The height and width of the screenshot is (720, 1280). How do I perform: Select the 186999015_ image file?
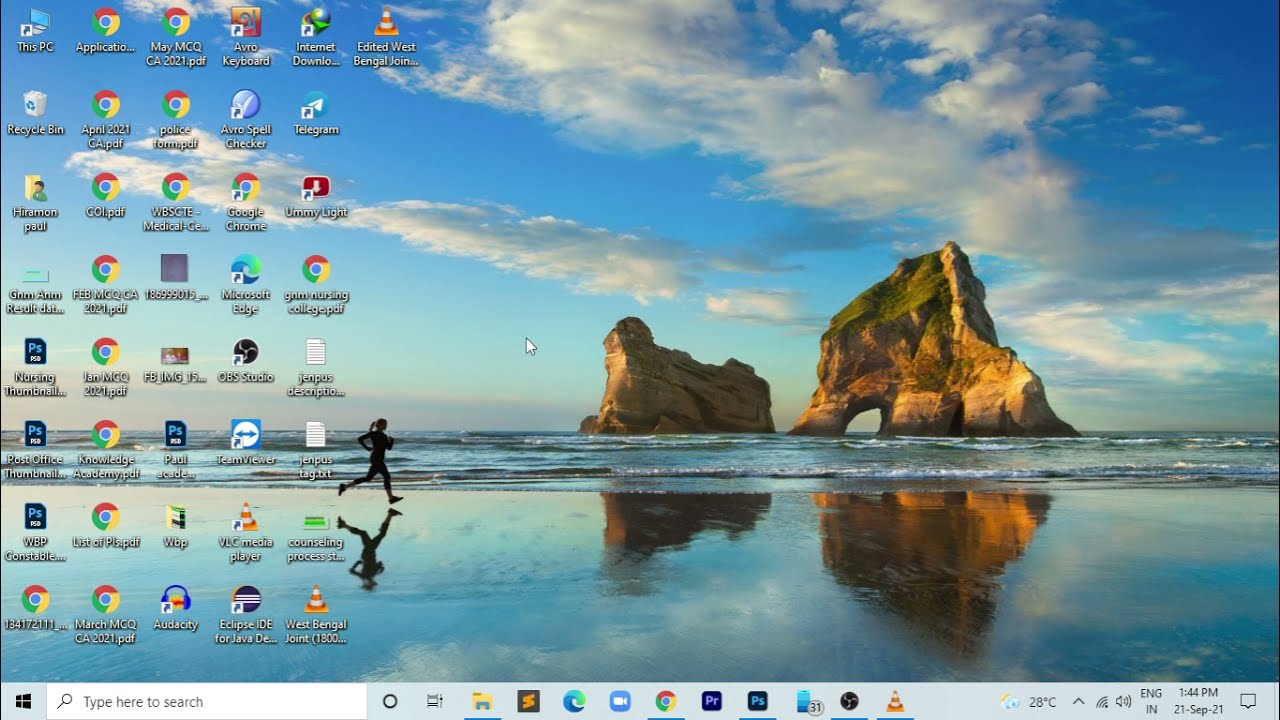[x=176, y=278]
